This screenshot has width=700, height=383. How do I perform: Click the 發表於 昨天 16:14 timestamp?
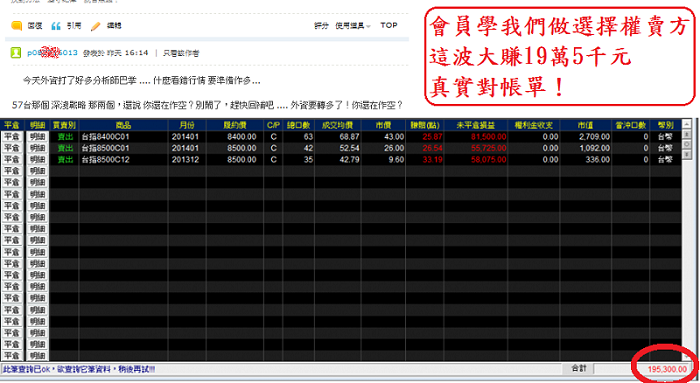116,53
